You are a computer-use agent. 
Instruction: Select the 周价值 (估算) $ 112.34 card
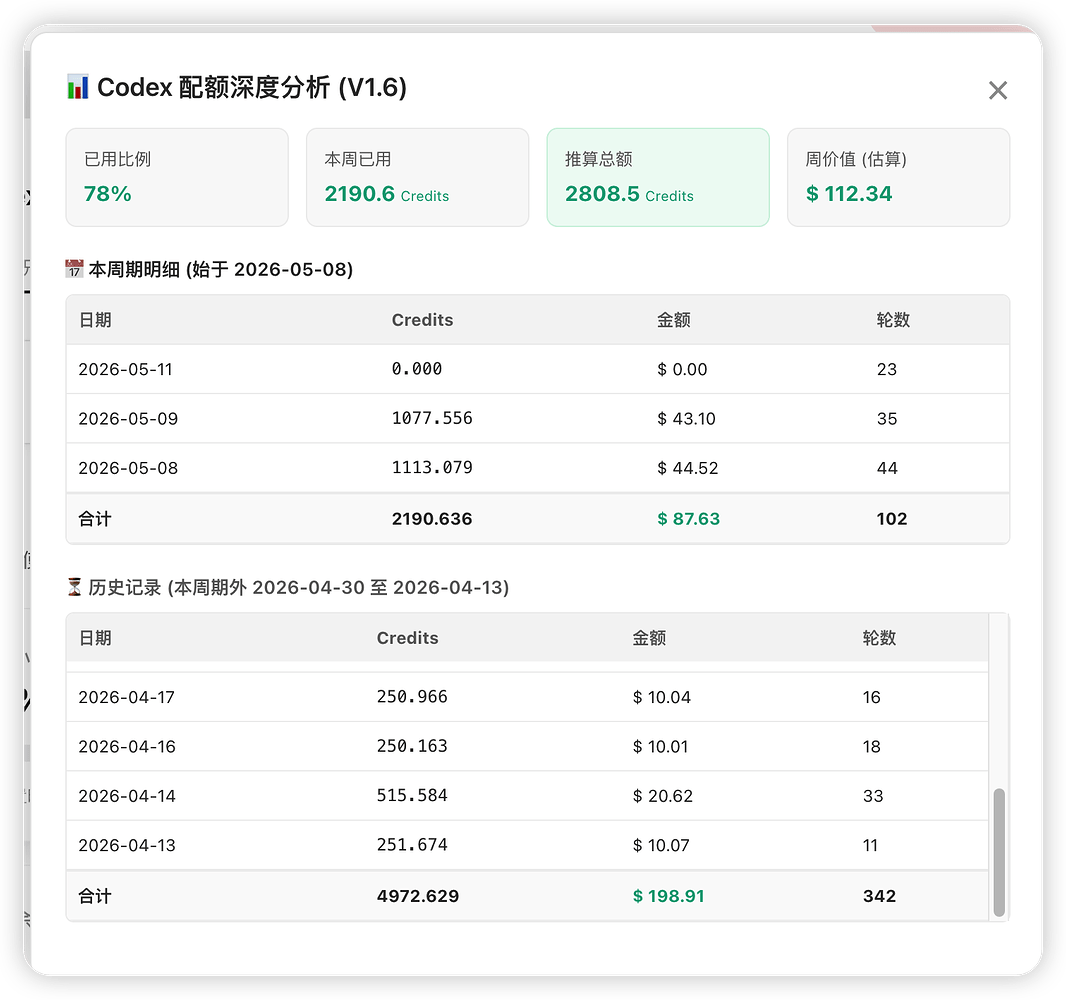pyautogui.click(x=898, y=177)
